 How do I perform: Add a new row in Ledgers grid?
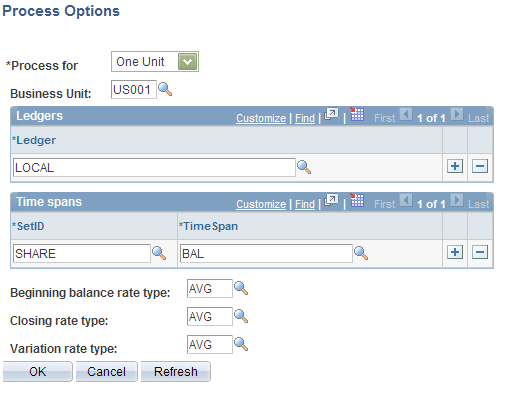pos(455,166)
